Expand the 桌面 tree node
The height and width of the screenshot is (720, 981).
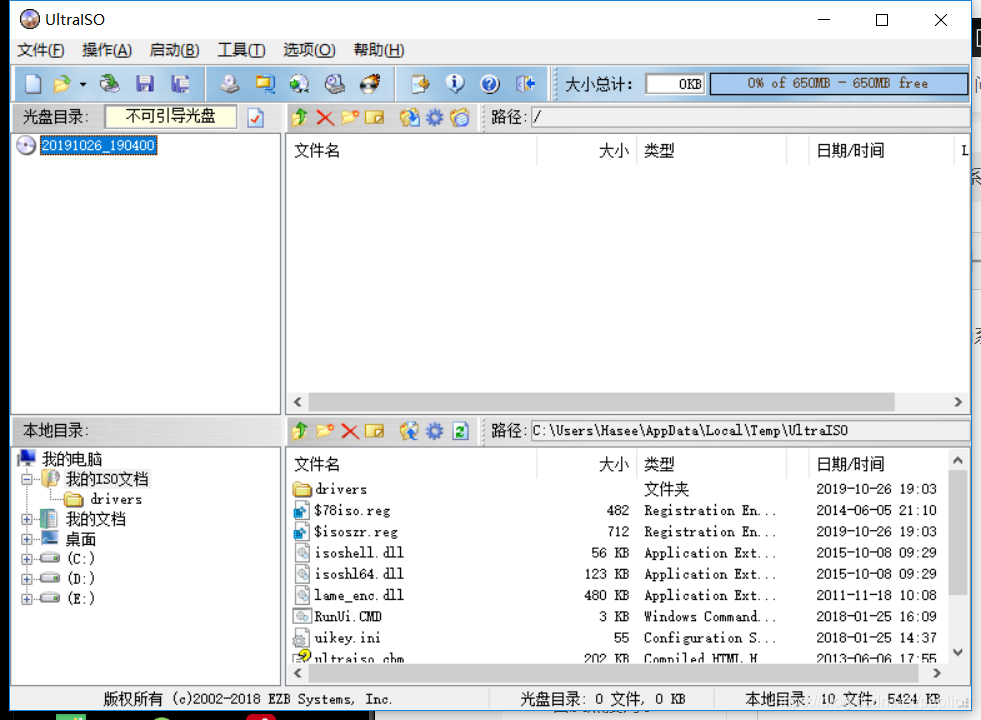coord(27,539)
